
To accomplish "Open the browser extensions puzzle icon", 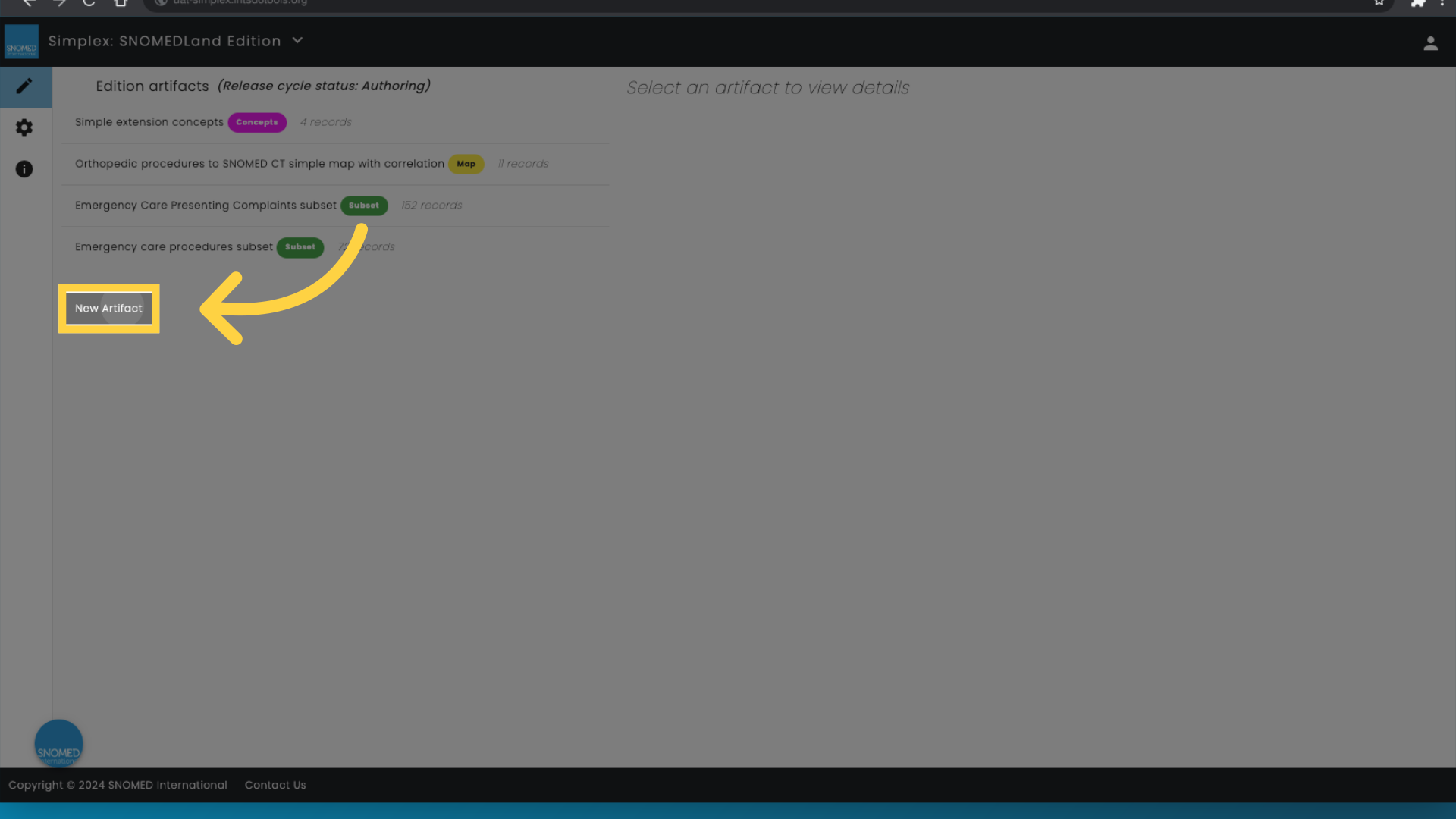I will (1417, 2).
